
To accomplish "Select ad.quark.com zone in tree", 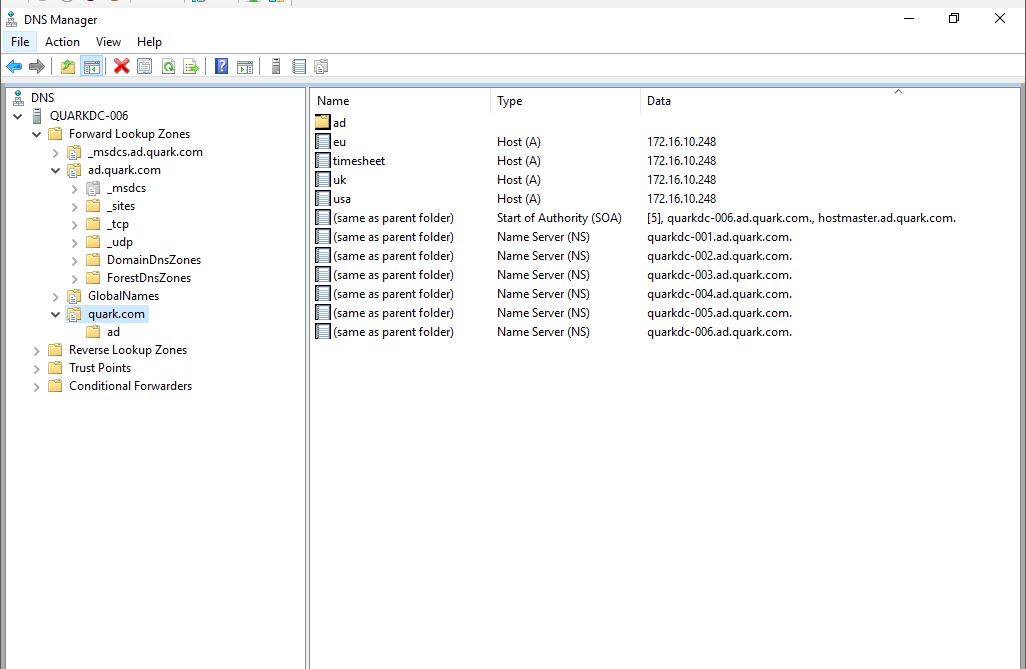I will pos(124,170).
